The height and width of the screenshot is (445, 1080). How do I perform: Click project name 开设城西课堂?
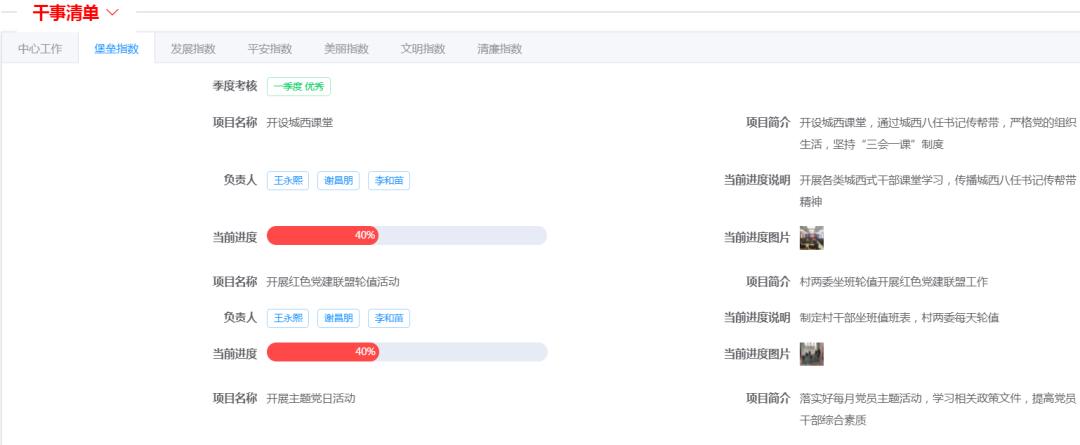300,123
